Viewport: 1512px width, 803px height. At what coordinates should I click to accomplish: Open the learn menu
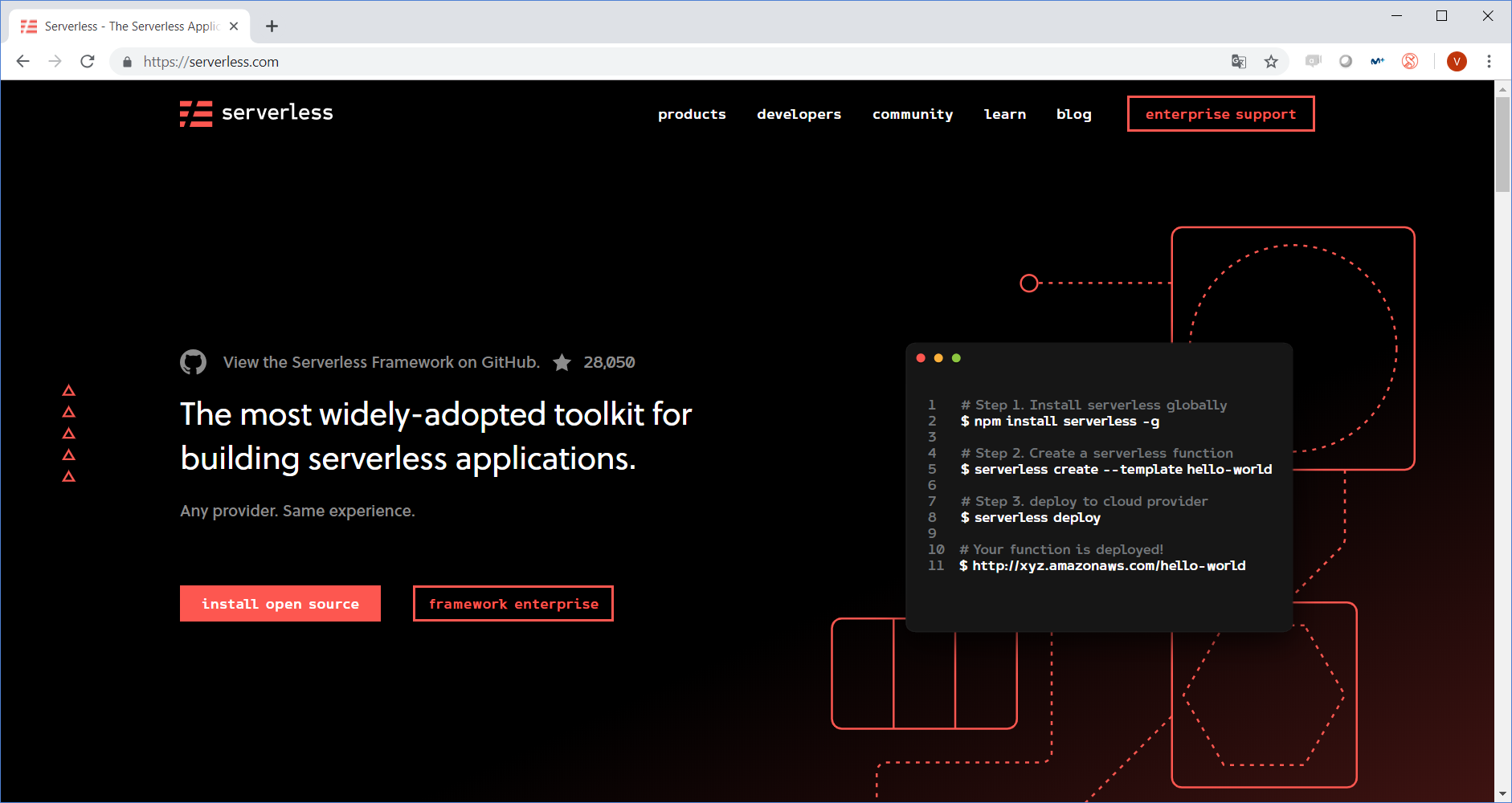pyautogui.click(x=1005, y=114)
